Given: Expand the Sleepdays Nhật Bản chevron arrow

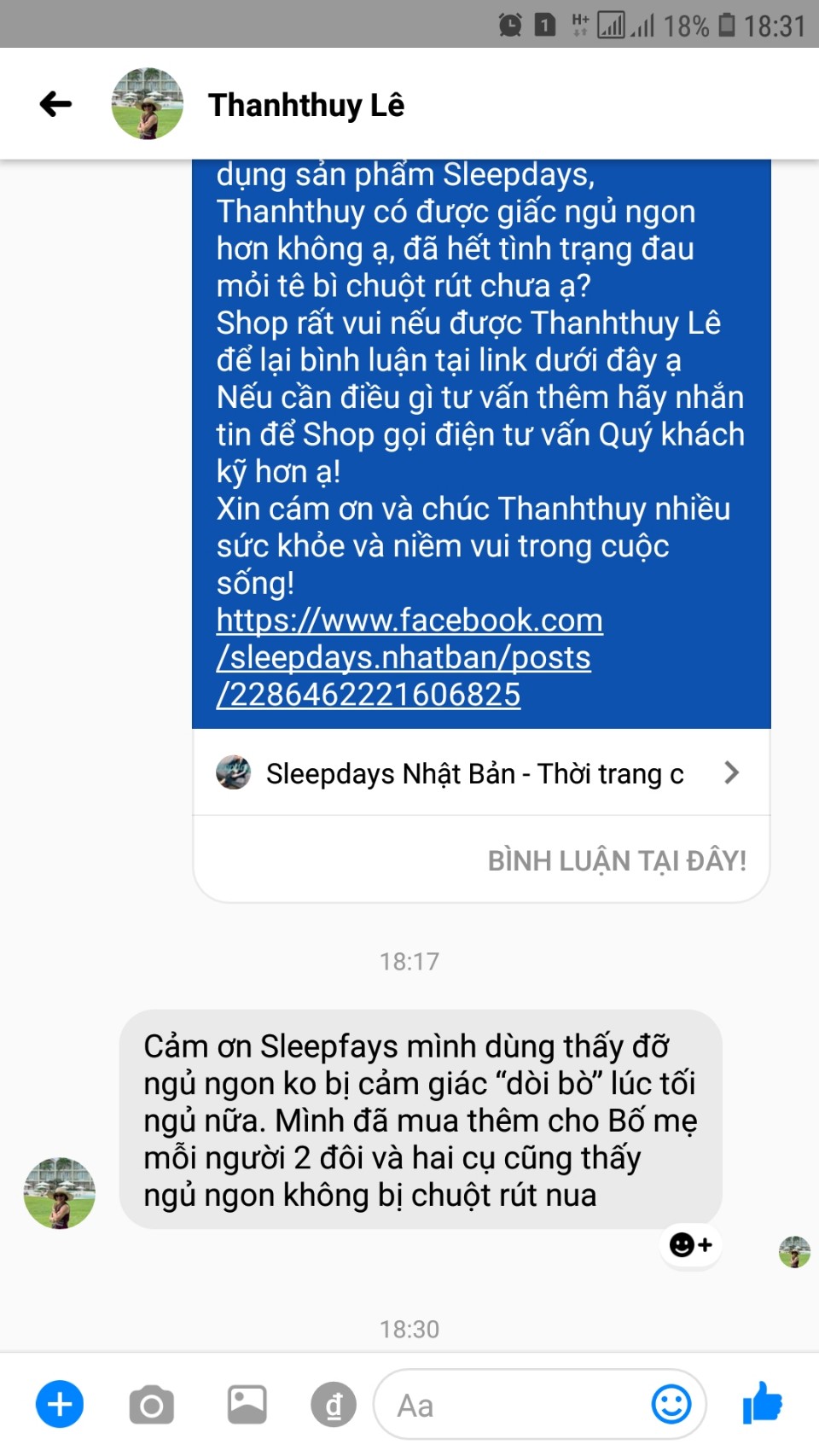Looking at the screenshot, I should [x=731, y=773].
